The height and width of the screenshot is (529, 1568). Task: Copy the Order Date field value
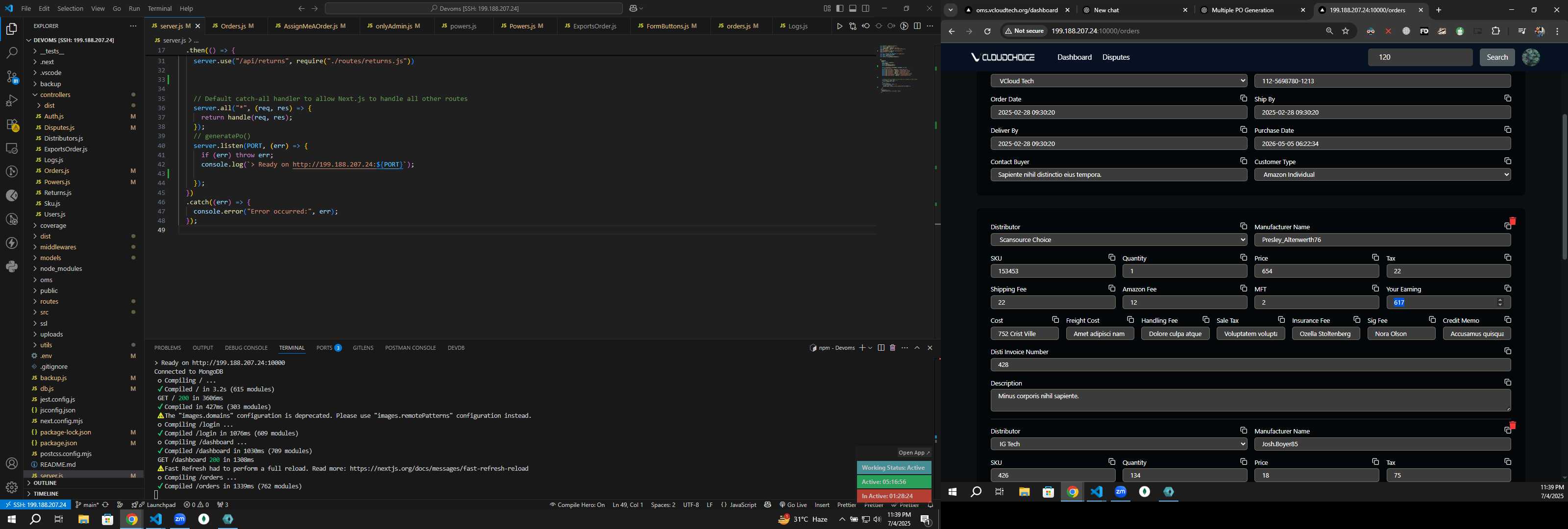pyautogui.click(x=1244, y=98)
